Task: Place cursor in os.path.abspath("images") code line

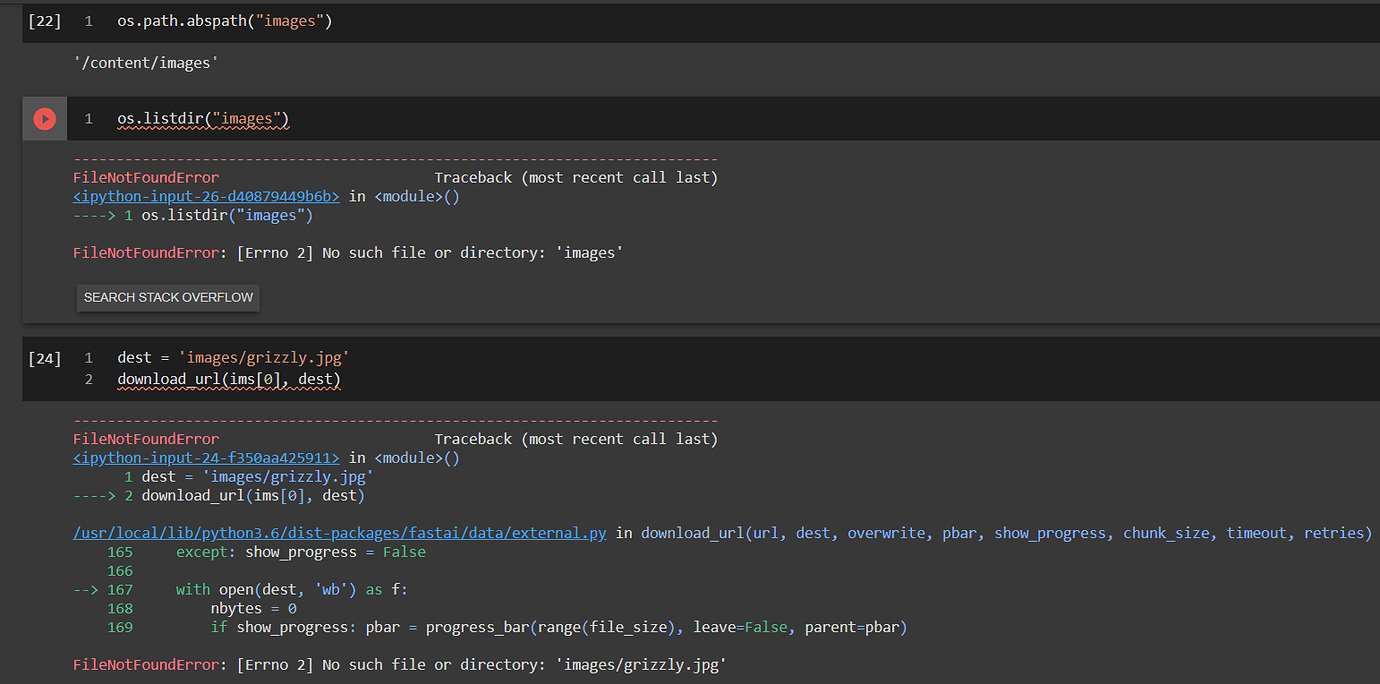Action: pos(224,21)
